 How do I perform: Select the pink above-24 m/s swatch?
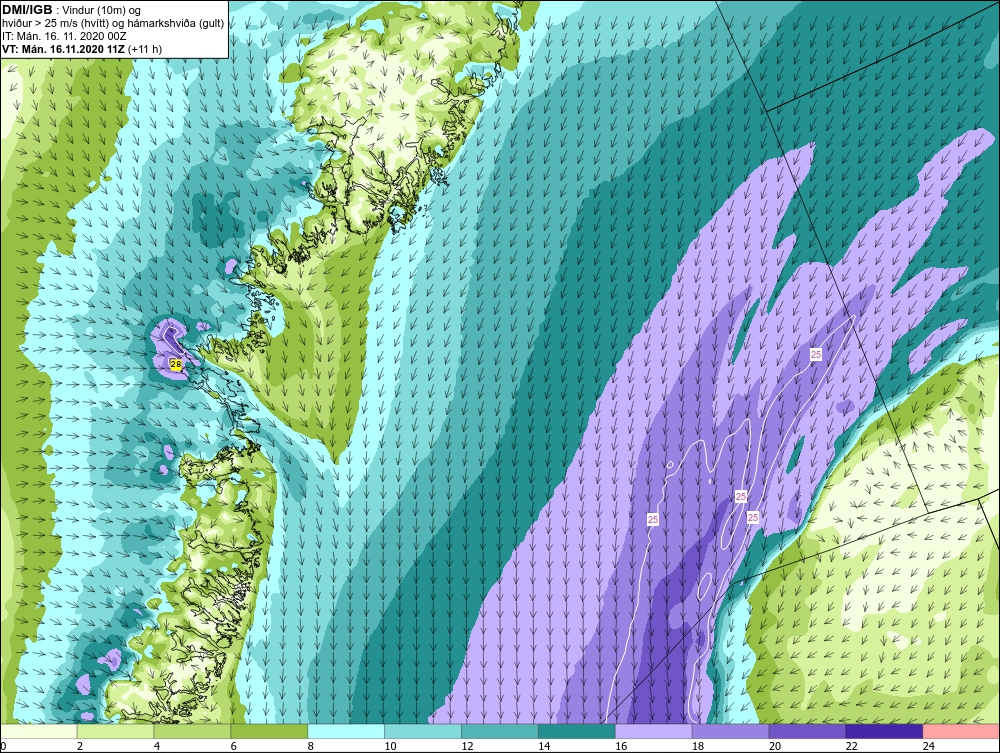(x=961, y=731)
